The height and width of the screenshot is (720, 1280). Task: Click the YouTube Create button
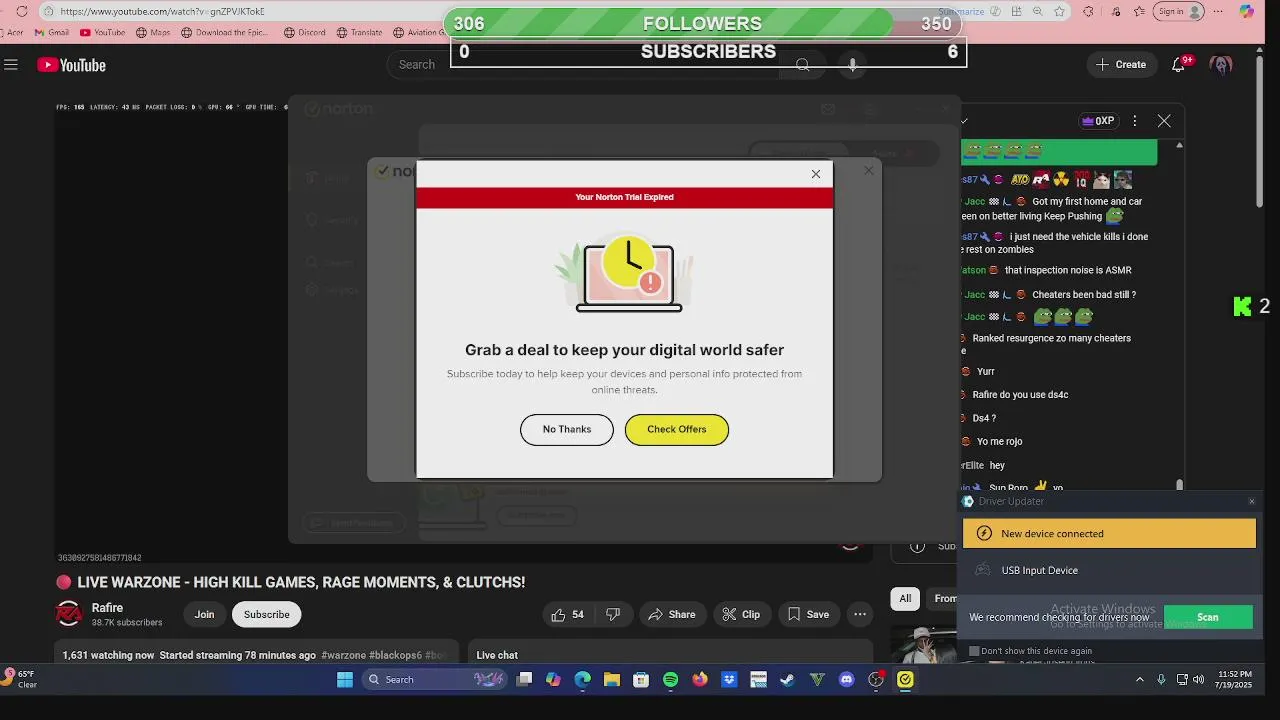(1121, 65)
